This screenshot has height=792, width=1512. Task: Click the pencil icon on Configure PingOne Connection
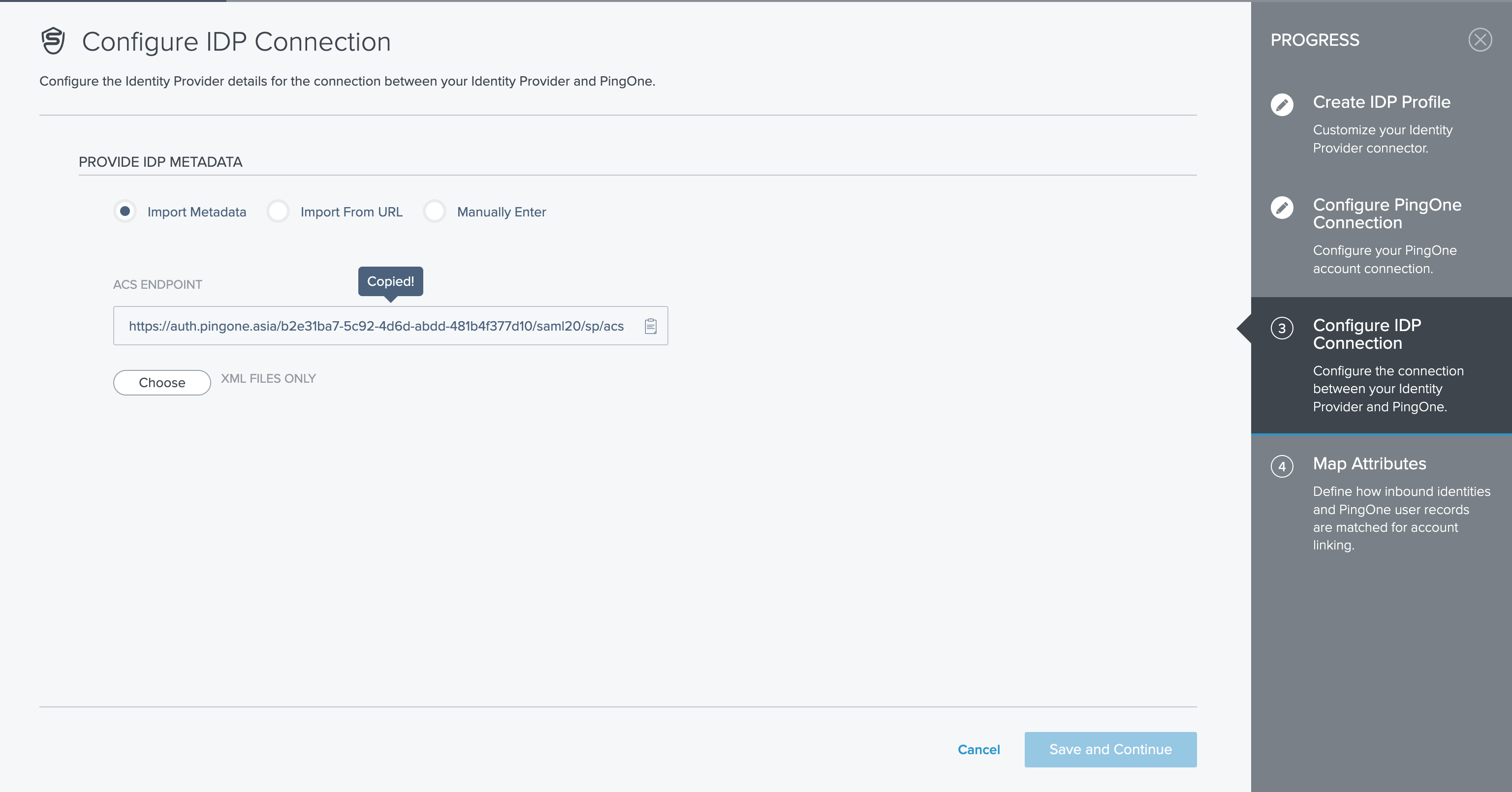[x=1283, y=208]
